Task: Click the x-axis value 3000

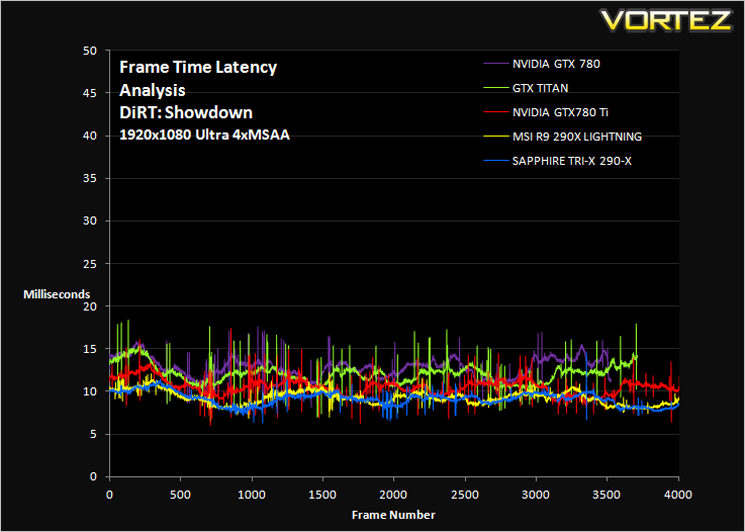Action: click(536, 495)
